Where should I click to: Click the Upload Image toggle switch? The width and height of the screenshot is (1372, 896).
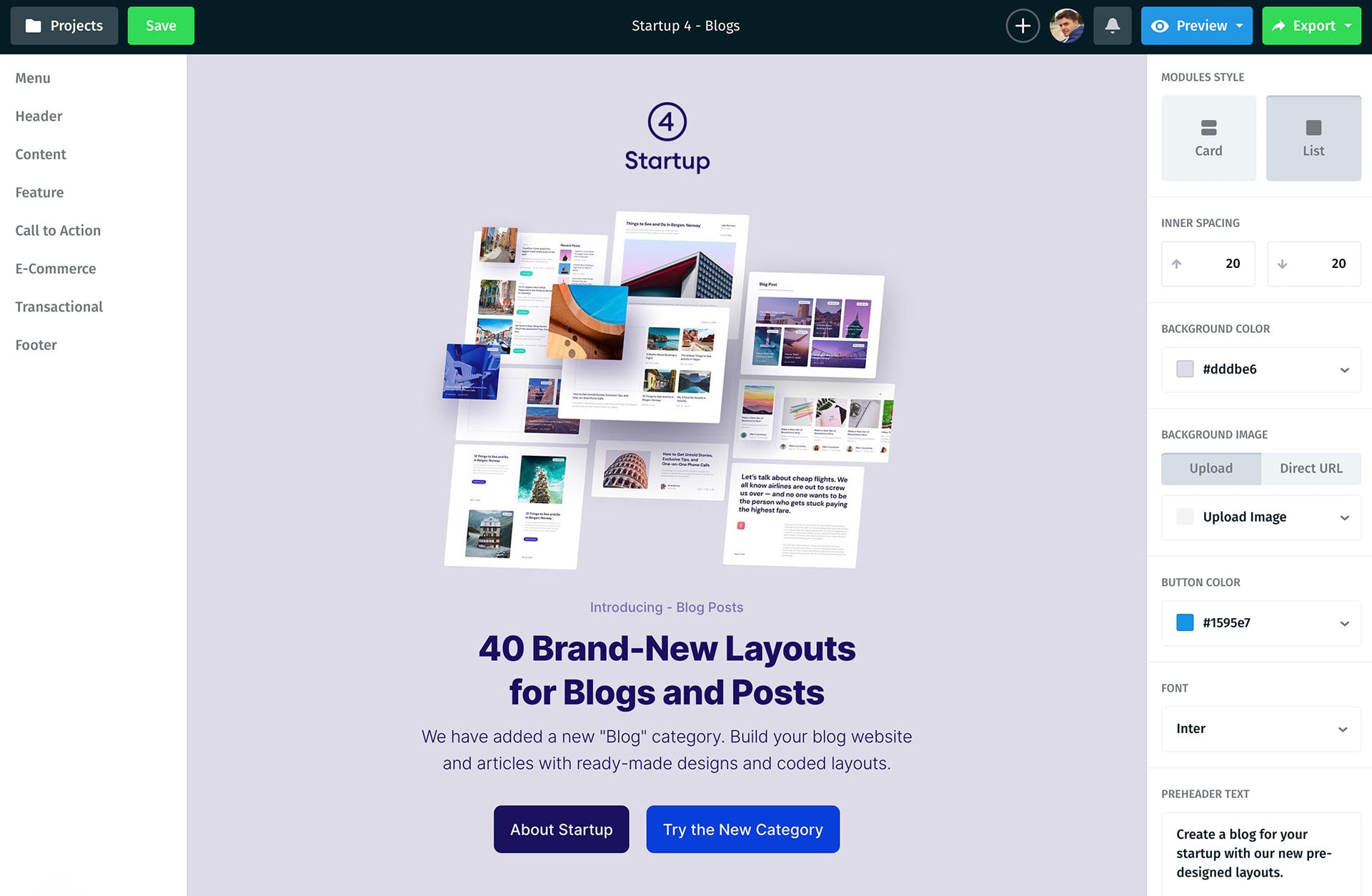tap(1186, 517)
